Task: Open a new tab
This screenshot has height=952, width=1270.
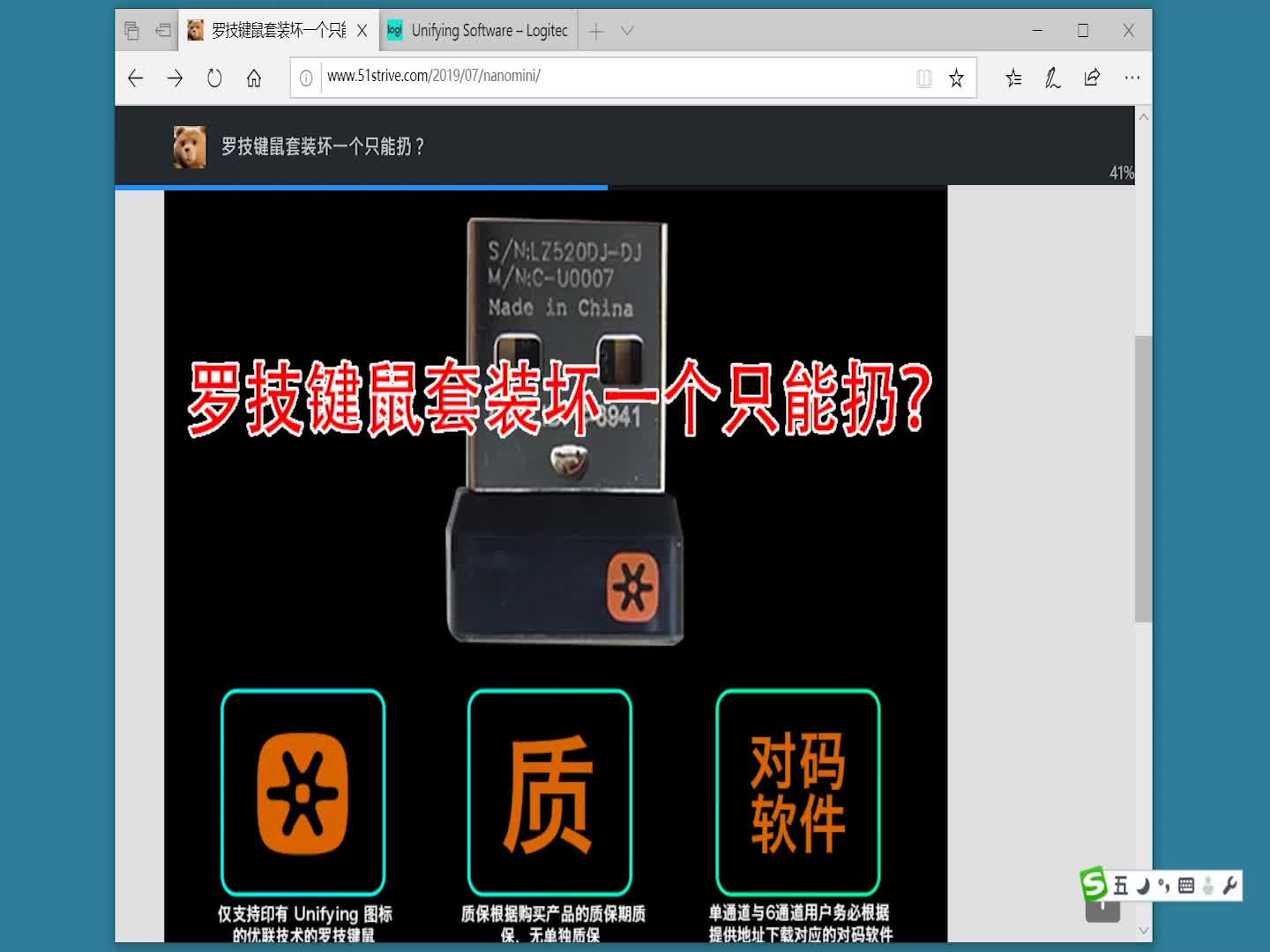Action: click(596, 32)
